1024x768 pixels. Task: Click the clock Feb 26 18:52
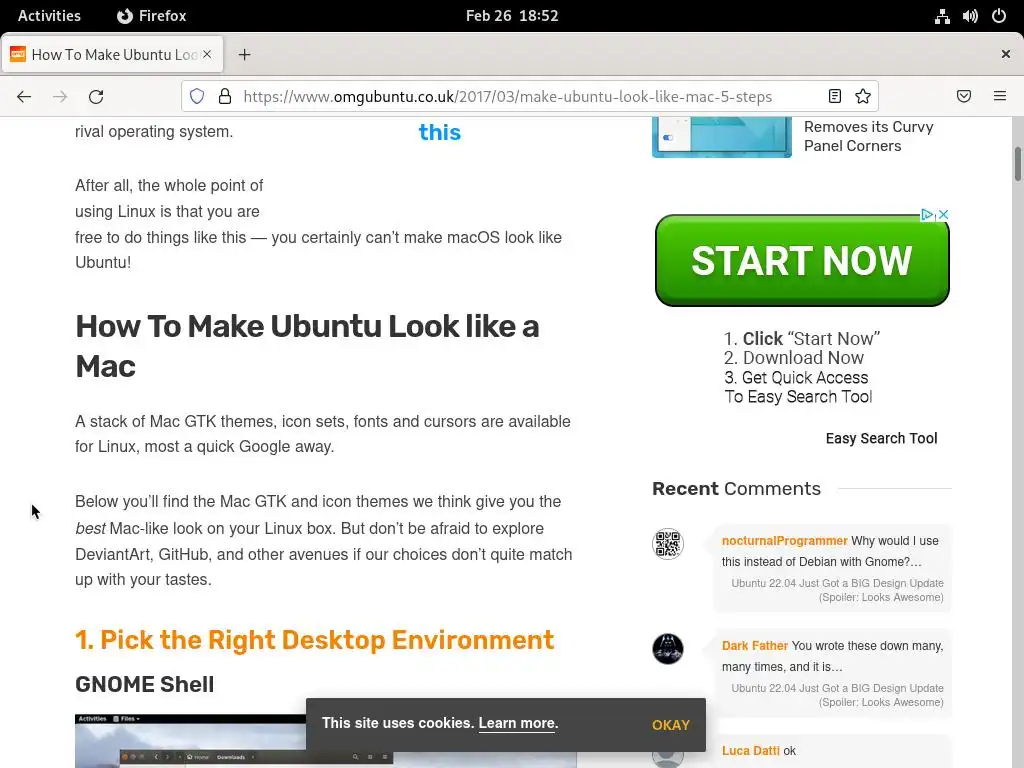tap(512, 16)
